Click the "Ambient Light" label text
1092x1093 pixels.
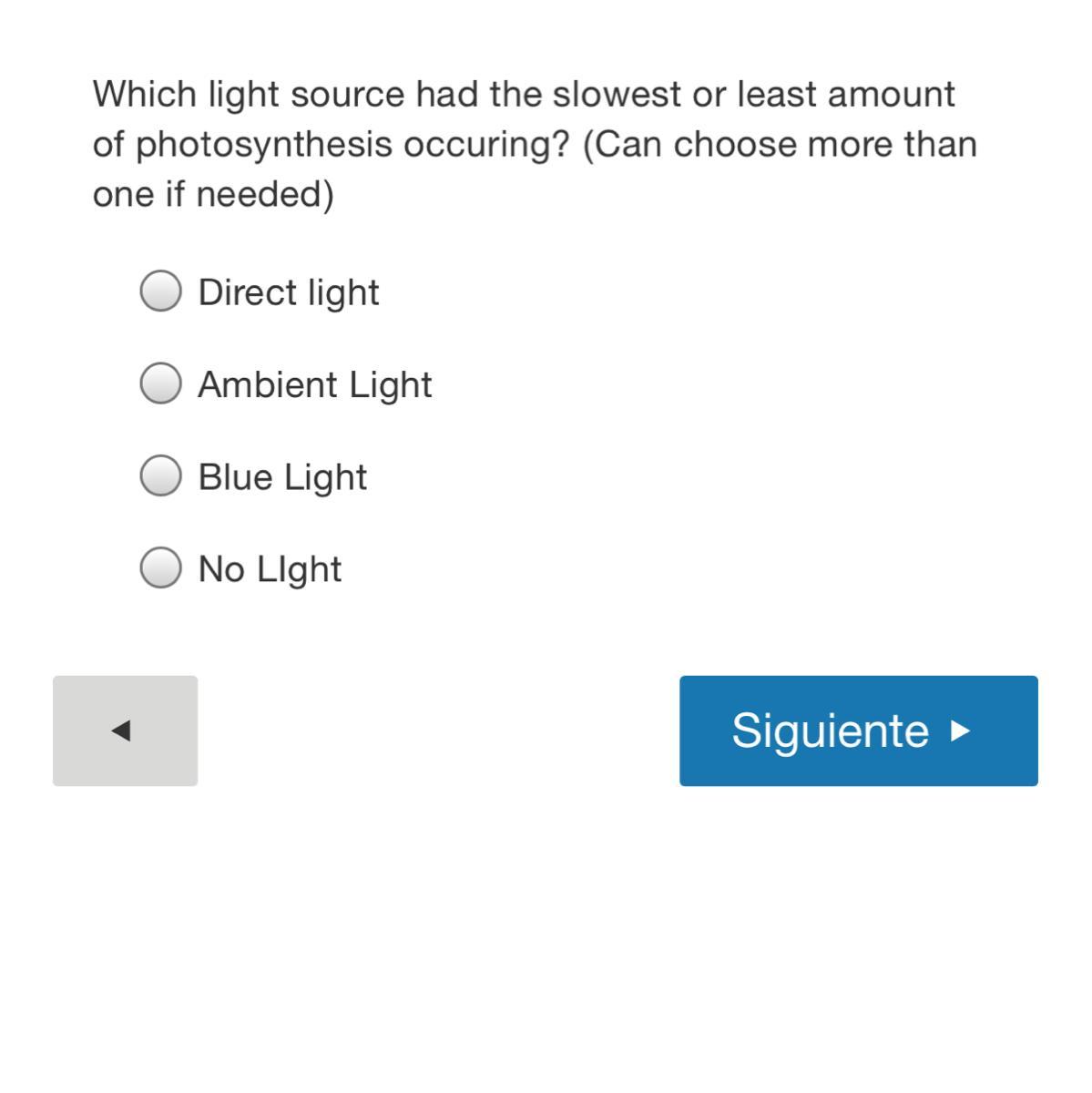pos(314,384)
